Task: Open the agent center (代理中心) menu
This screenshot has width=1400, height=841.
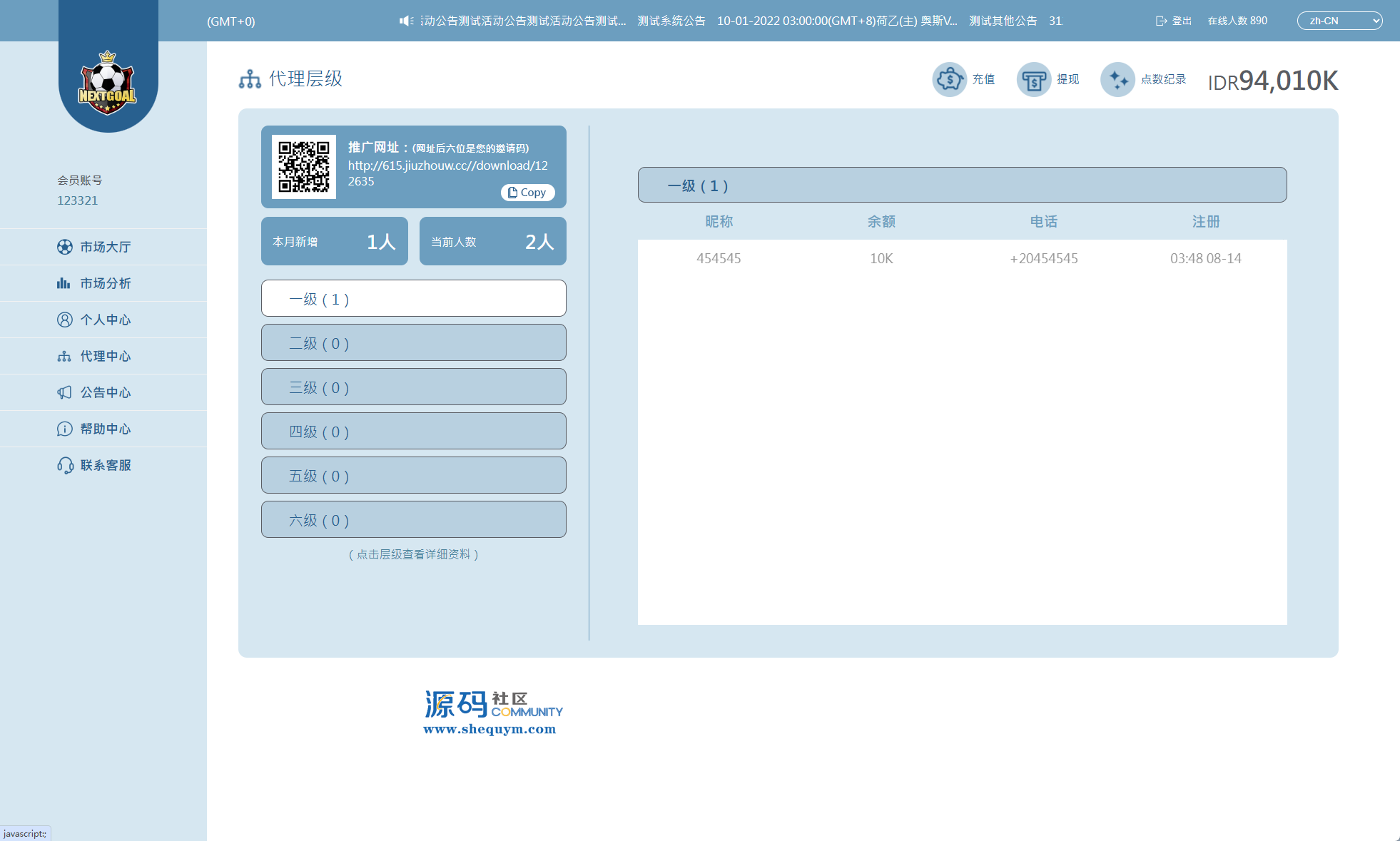Action: tap(105, 356)
